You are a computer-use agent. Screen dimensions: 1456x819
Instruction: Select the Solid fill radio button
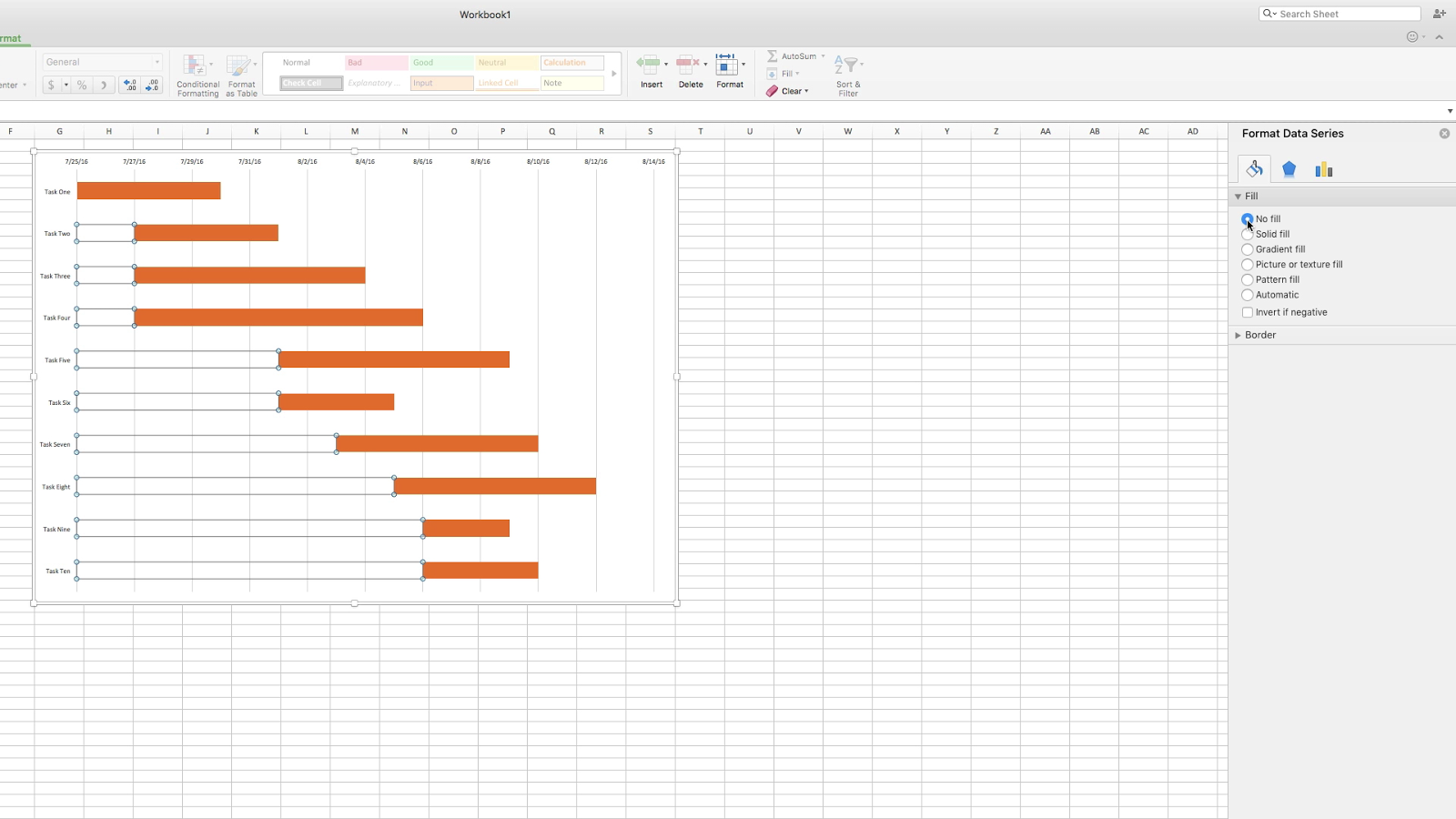point(1247,234)
